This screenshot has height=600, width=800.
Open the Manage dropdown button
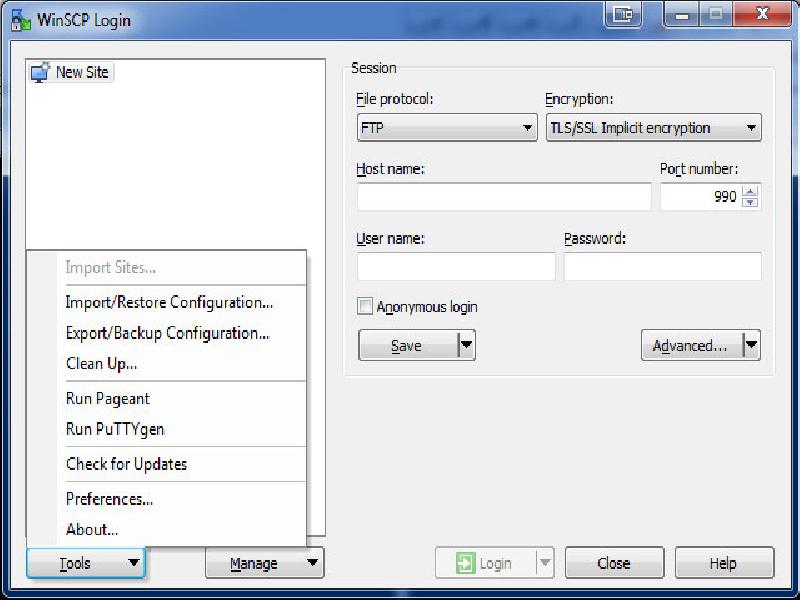(264, 563)
